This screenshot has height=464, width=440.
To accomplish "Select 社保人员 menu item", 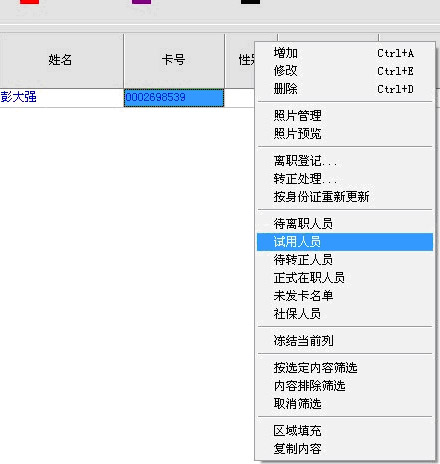I will coord(345,314).
